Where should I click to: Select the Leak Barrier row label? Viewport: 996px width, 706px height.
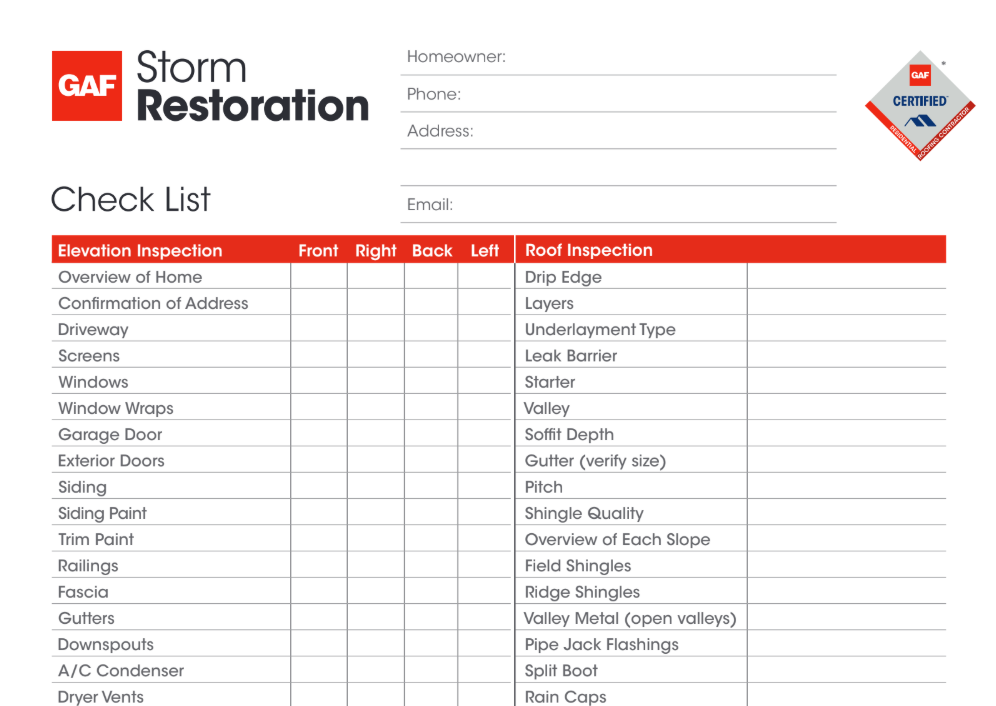570,356
